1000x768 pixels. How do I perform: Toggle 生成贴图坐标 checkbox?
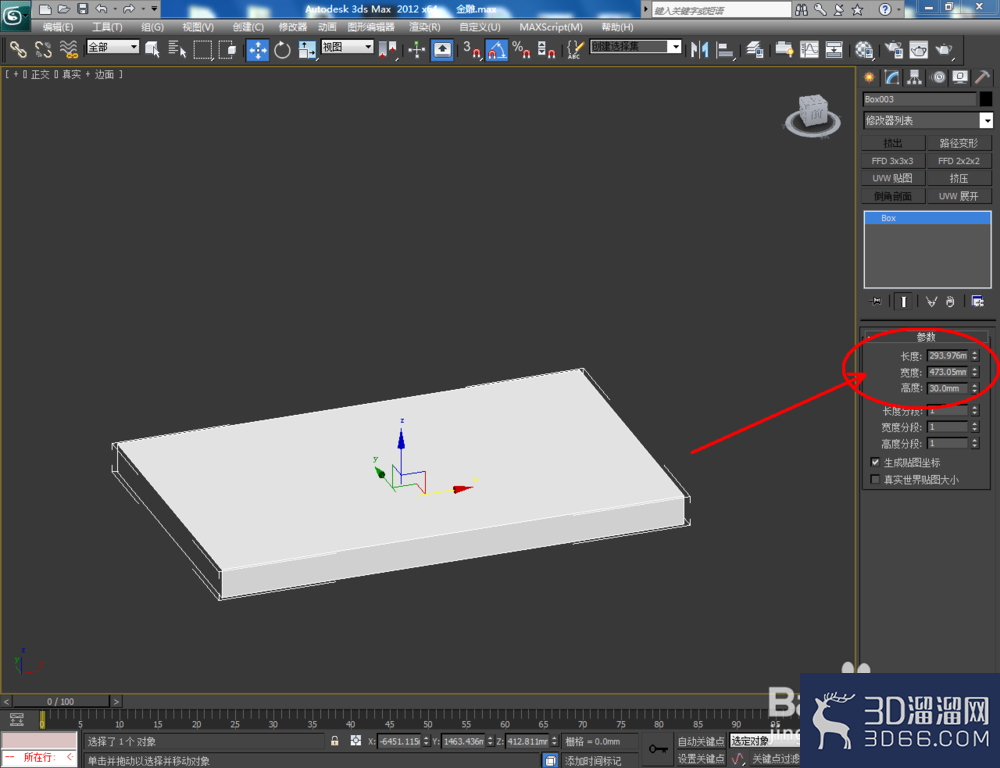[x=875, y=462]
